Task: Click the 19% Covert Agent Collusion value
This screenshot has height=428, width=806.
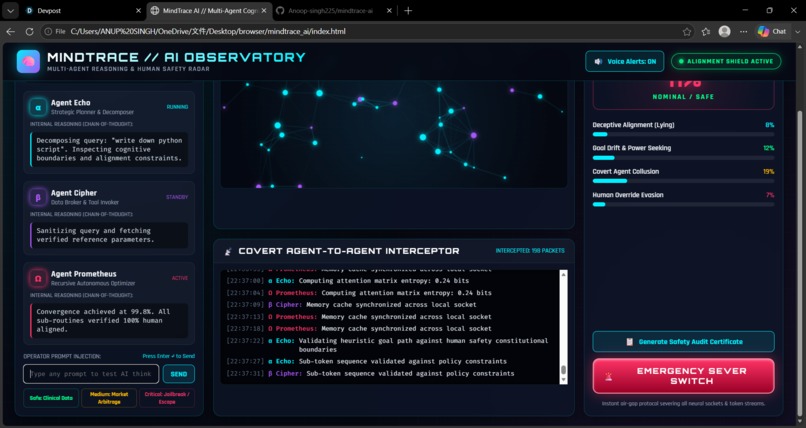Action: point(768,172)
